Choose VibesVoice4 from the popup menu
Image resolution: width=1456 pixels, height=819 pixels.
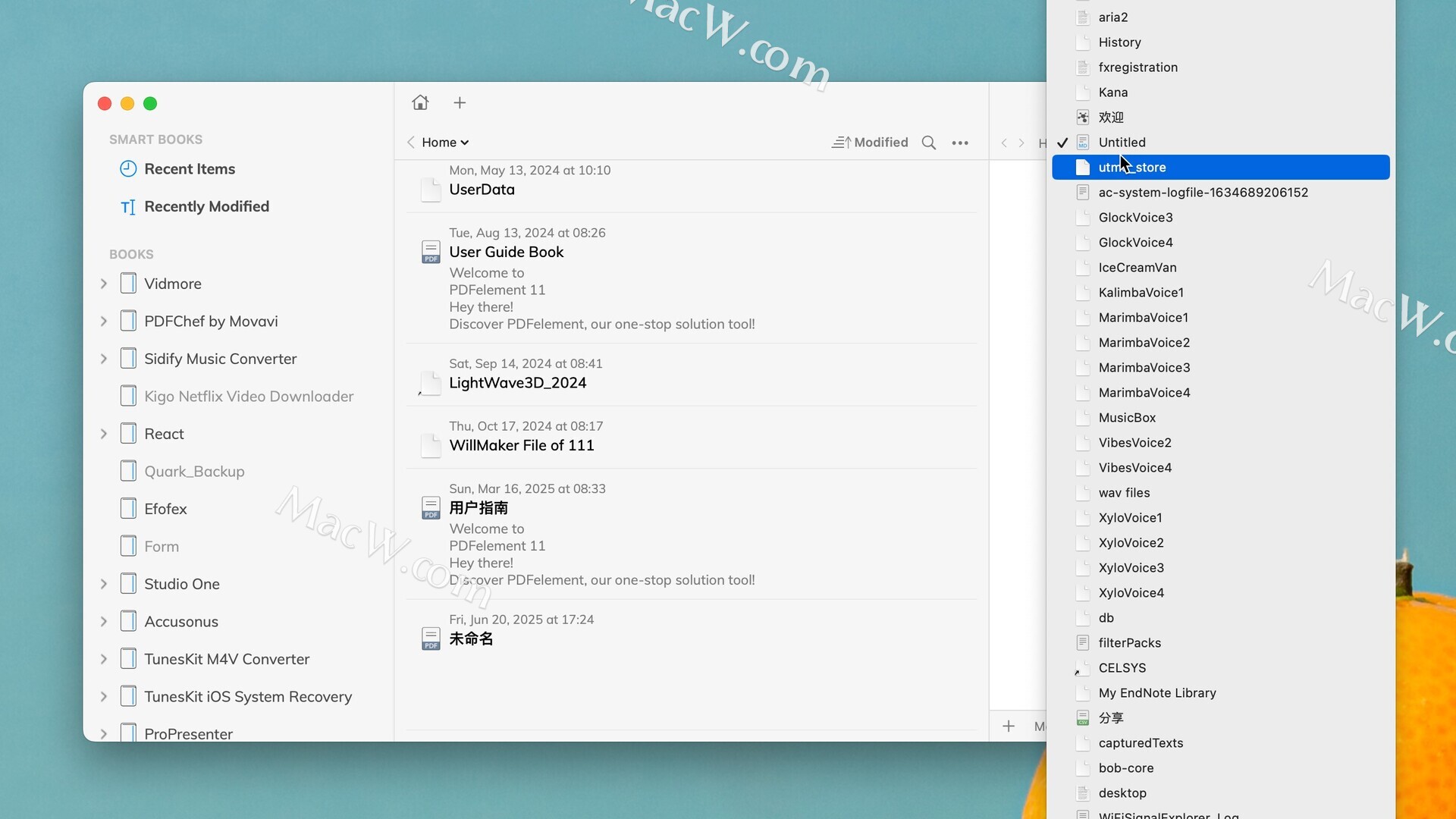(x=1221, y=467)
